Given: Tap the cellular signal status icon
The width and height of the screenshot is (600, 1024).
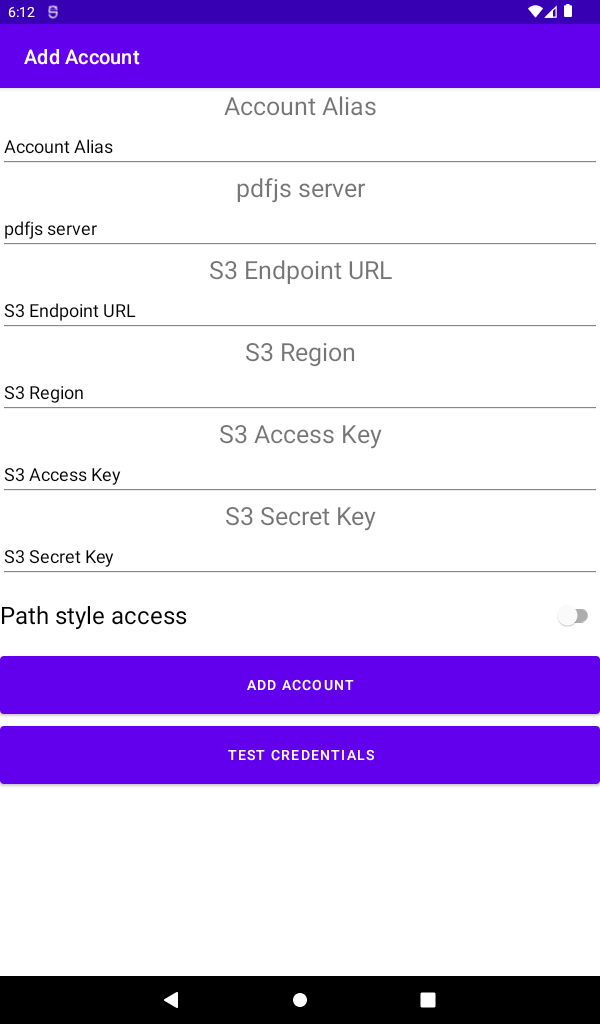Looking at the screenshot, I should 551,12.
